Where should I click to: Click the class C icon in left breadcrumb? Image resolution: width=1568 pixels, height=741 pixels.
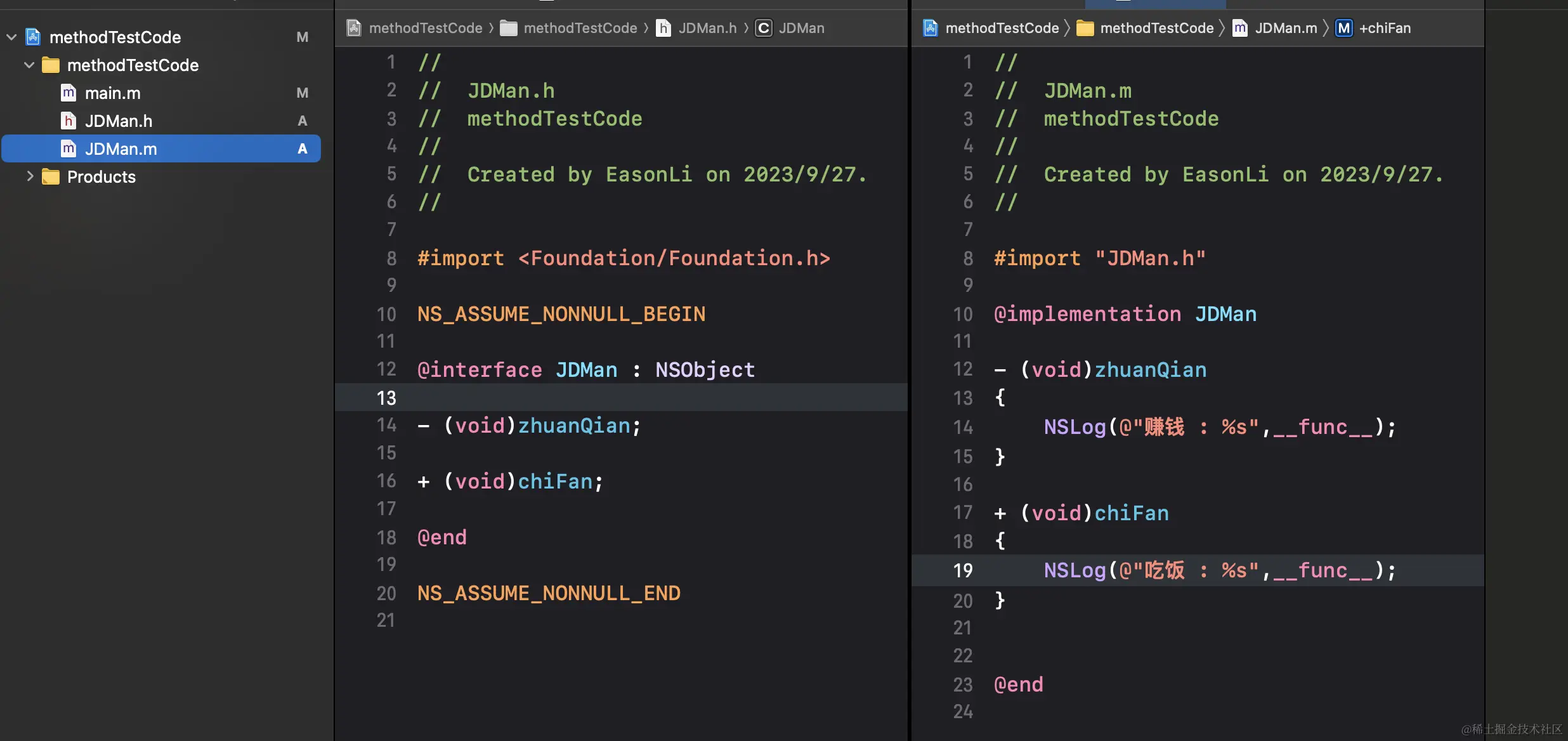click(x=764, y=28)
